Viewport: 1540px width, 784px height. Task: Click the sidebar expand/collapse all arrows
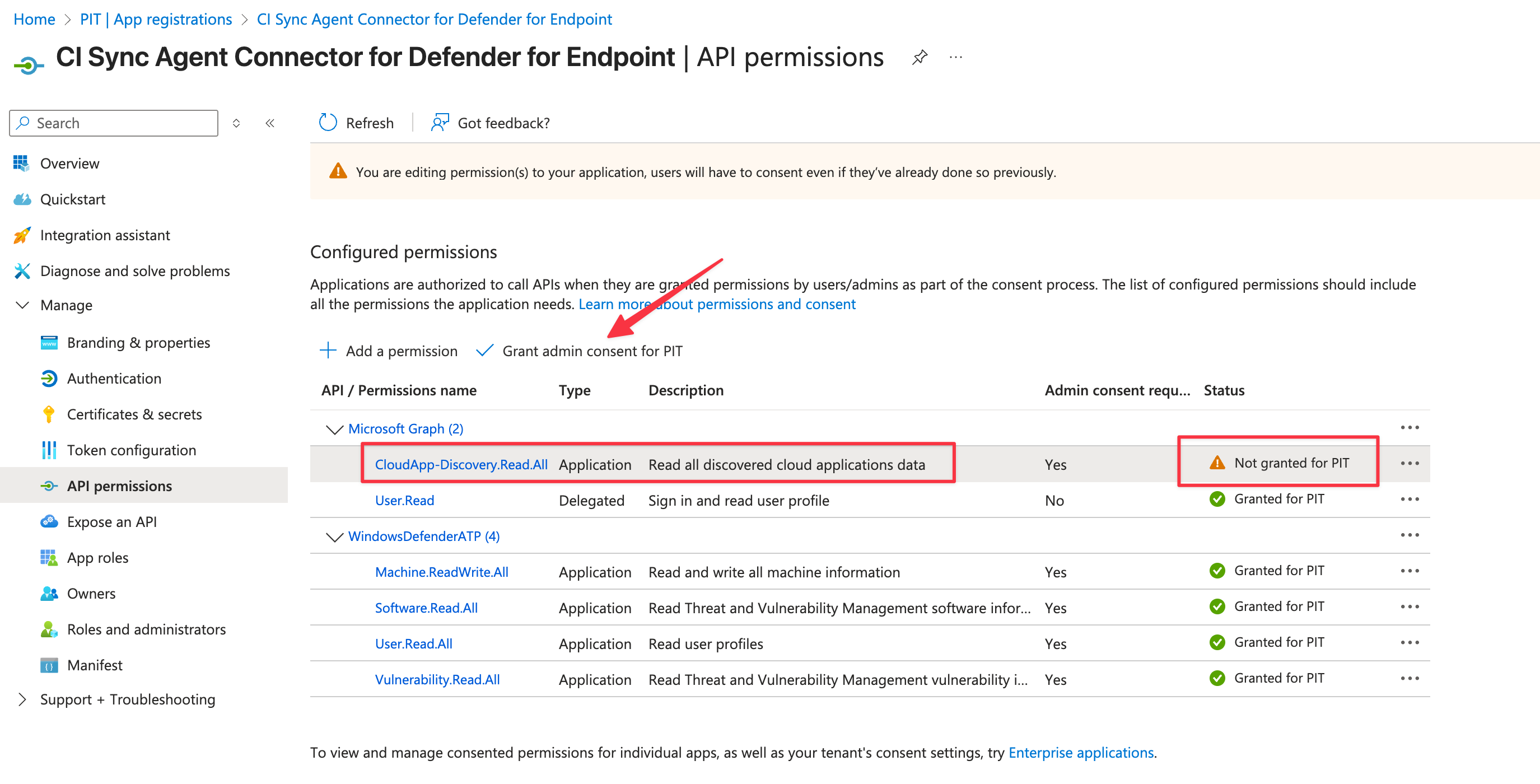(x=236, y=123)
